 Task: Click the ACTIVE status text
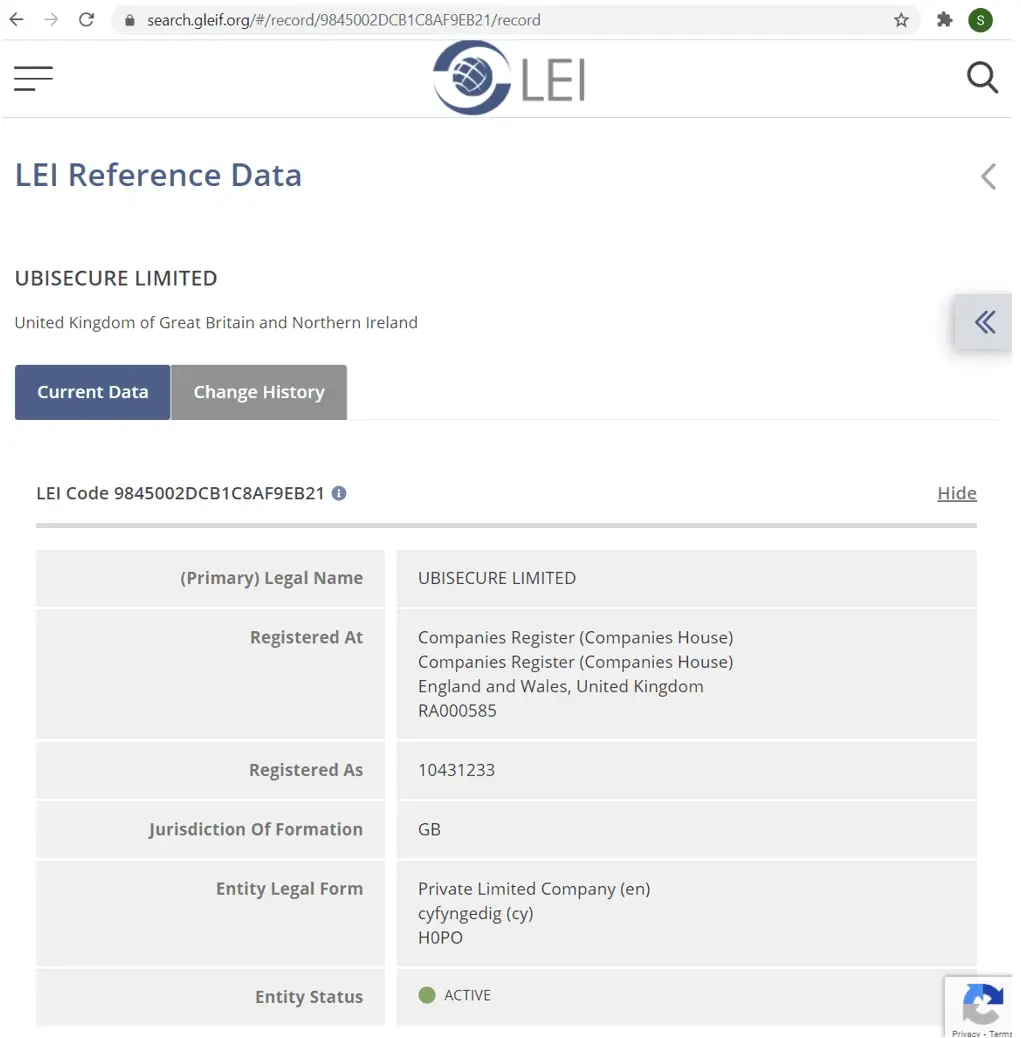[467, 995]
